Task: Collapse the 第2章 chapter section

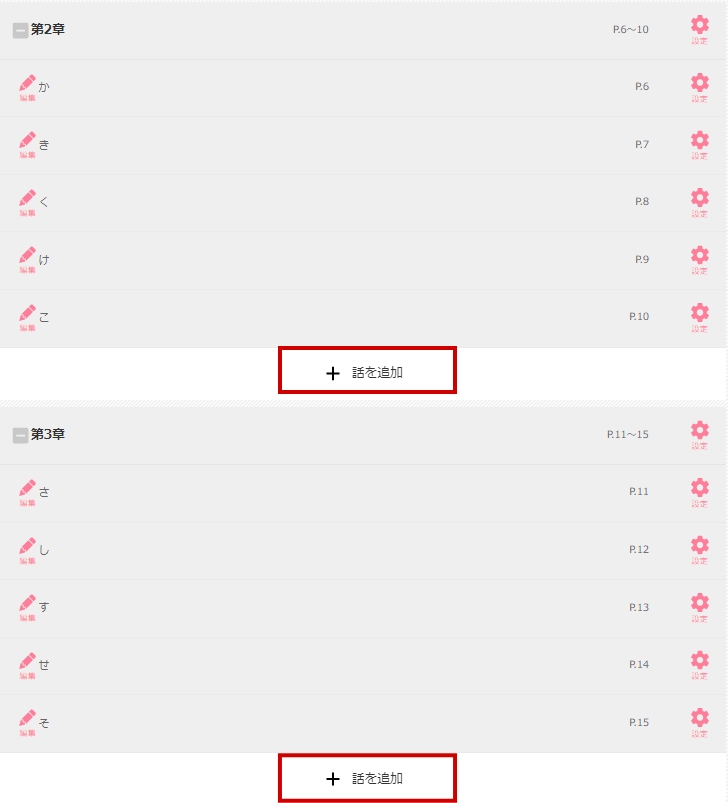Action: click(x=20, y=31)
